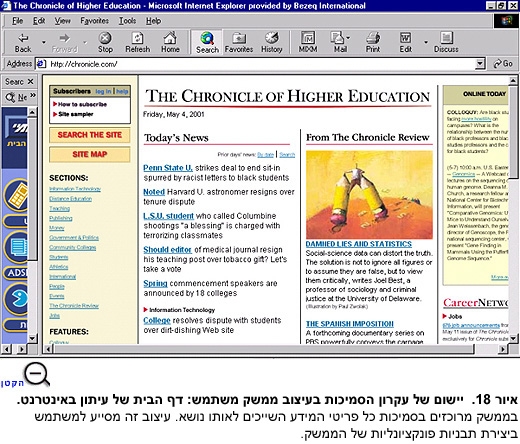This screenshot has width=520, height=444.
Task: Open the Government & Politics section link
Action: (x=74, y=238)
